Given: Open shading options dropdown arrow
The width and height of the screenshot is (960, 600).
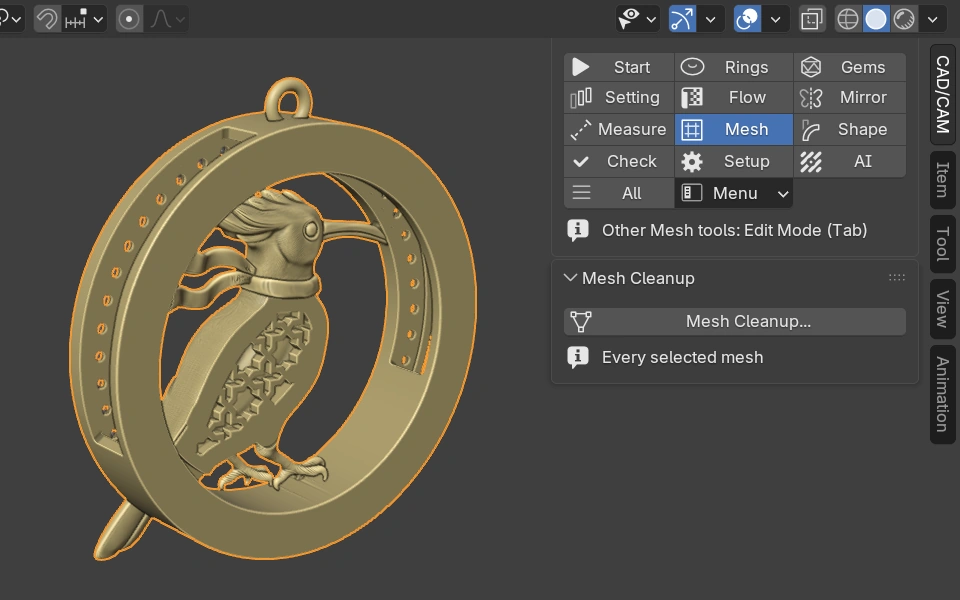Looking at the screenshot, I should click(x=932, y=19).
